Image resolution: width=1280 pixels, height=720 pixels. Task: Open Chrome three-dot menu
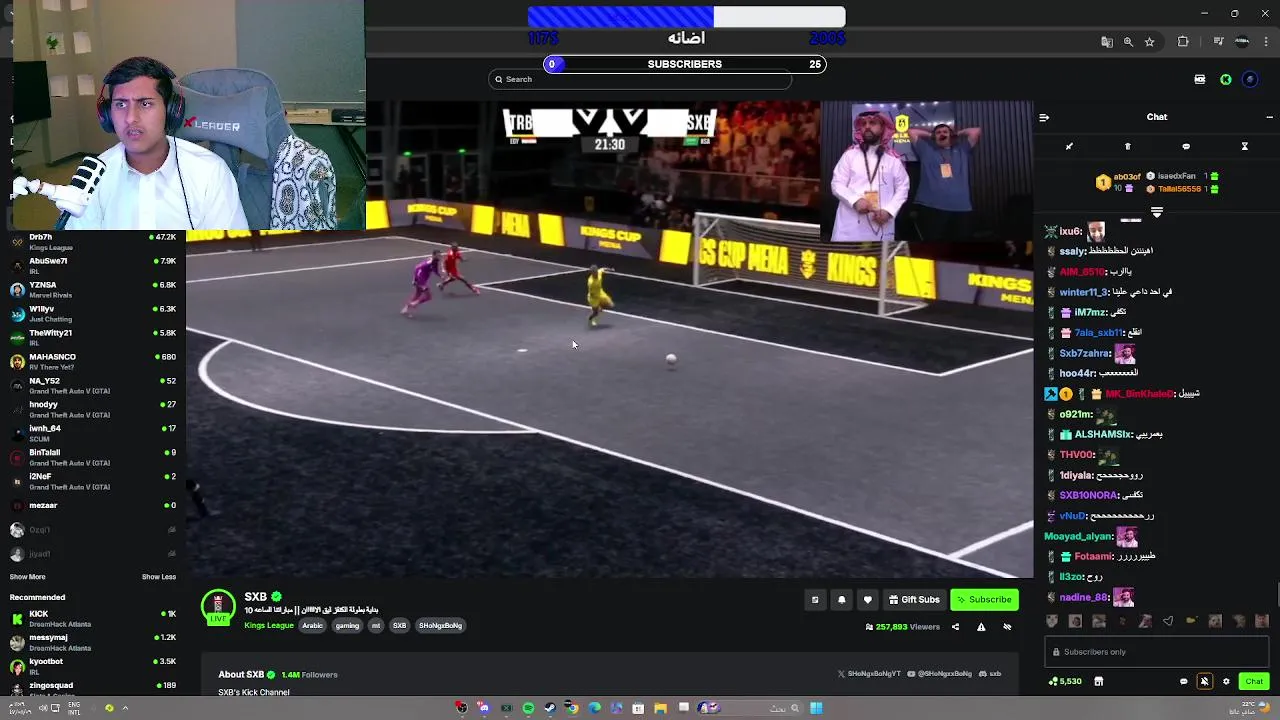click(x=1266, y=42)
